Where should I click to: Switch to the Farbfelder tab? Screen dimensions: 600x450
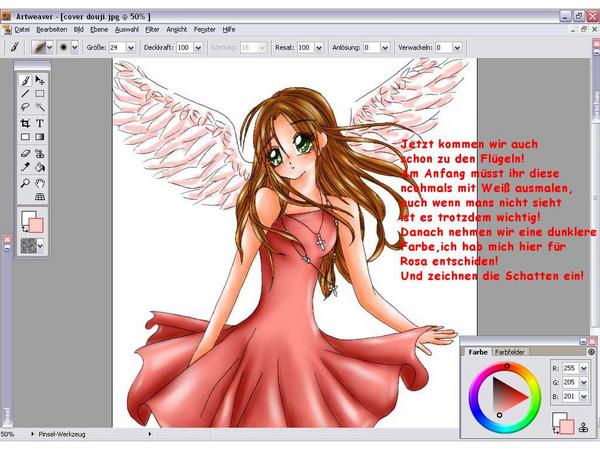509,352
